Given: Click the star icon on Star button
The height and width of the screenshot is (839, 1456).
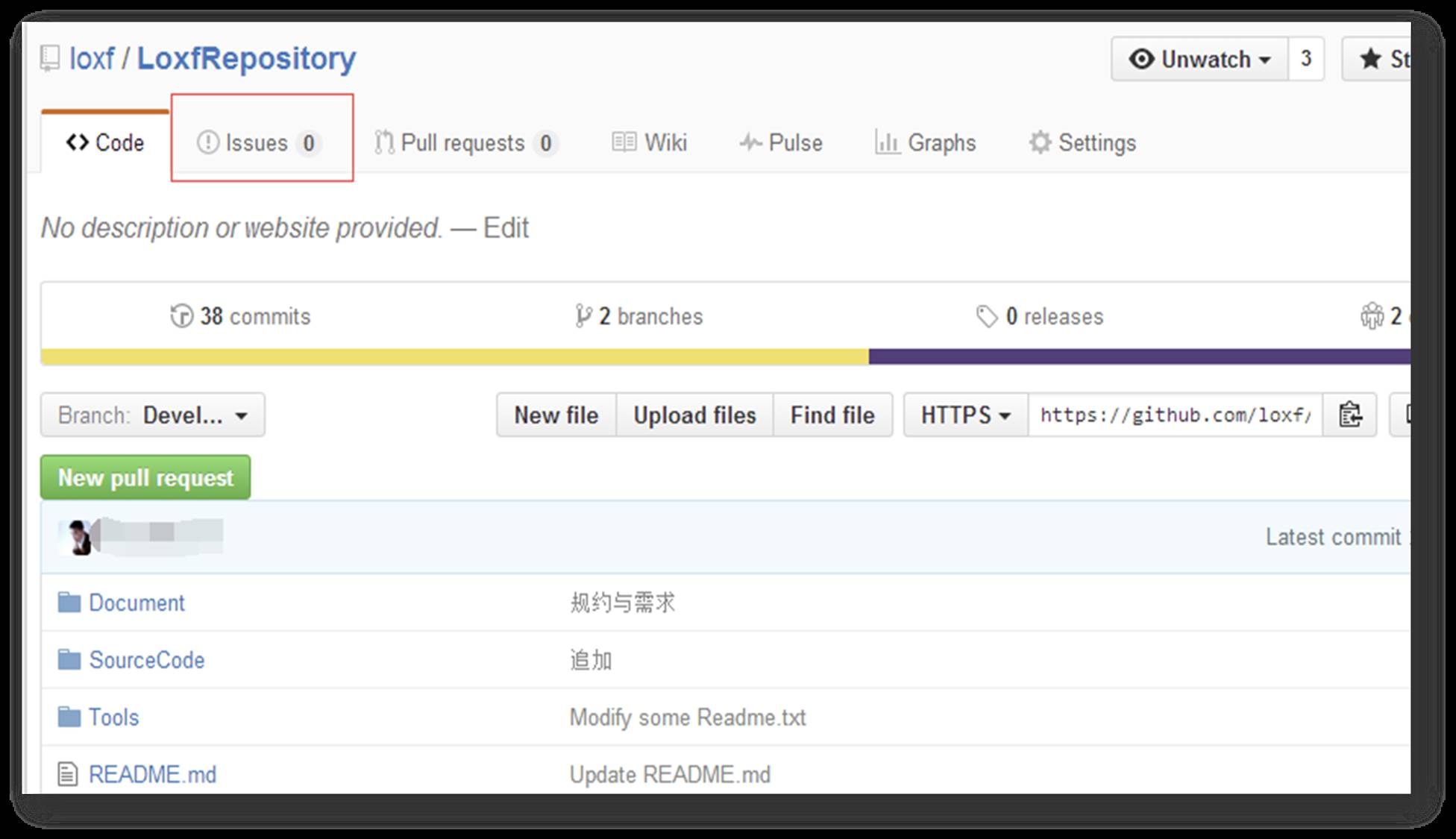Looking at the screenshot, I should pyautogui.click(x=1370, y=59).
